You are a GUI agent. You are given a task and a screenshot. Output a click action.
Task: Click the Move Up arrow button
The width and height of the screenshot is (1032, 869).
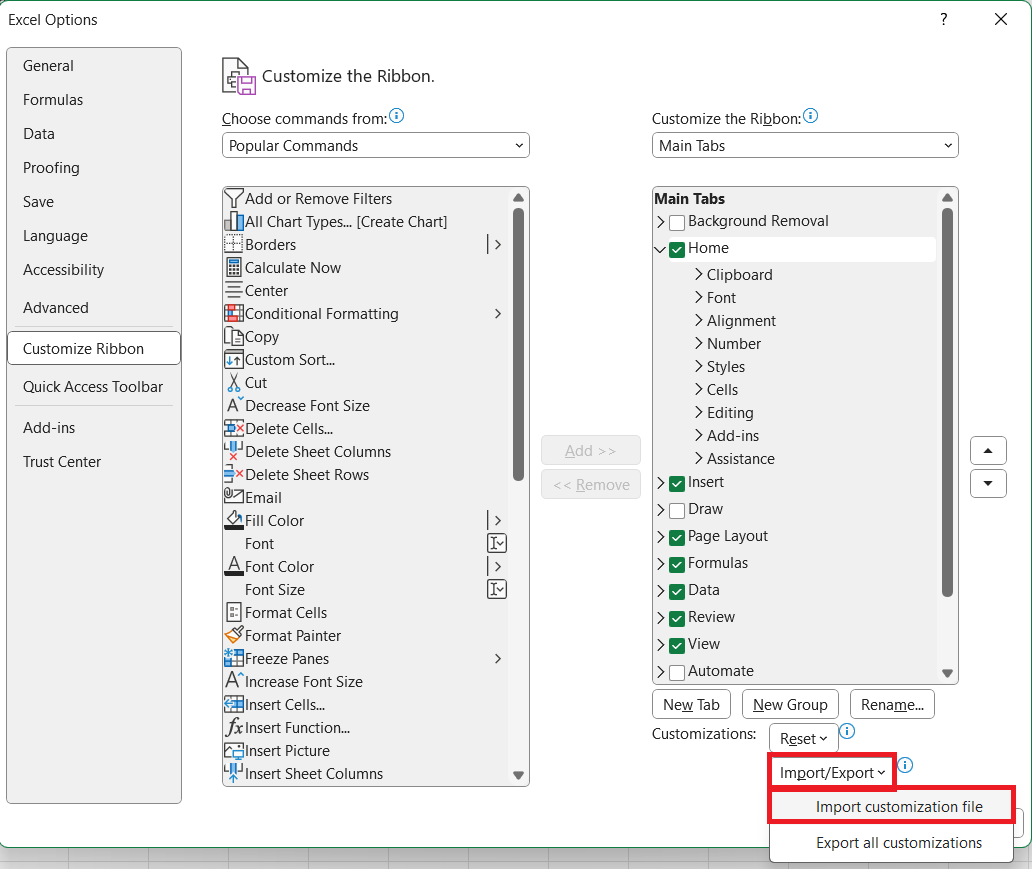click(x=988, y=451)
